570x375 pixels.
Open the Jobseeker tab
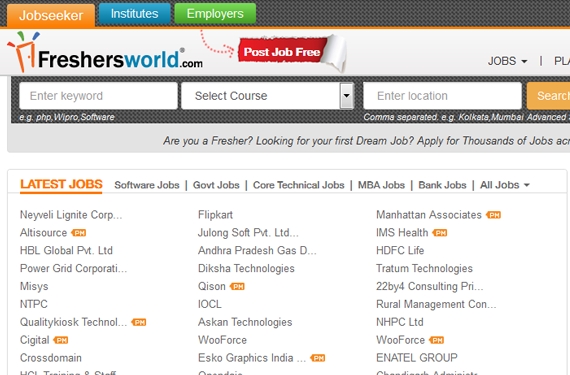pyautogui.click(x=51, y=15)
